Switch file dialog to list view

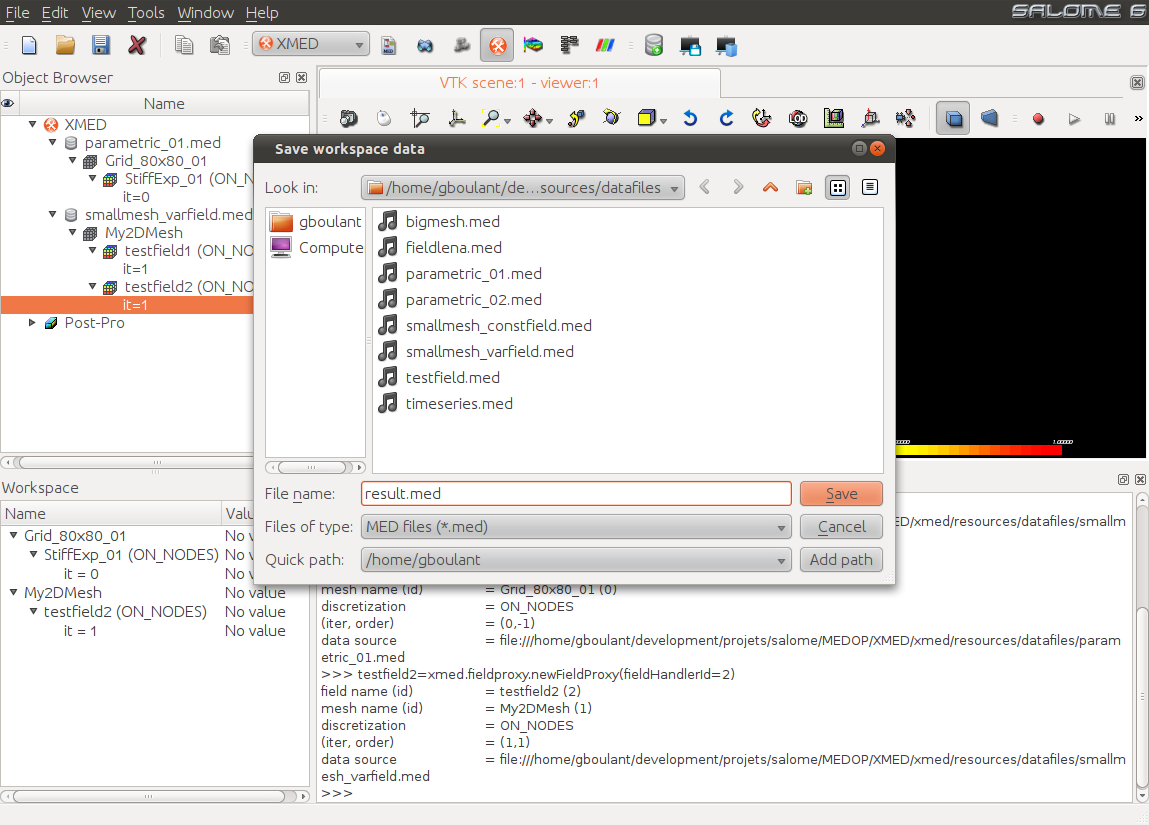tap(838, 188)
